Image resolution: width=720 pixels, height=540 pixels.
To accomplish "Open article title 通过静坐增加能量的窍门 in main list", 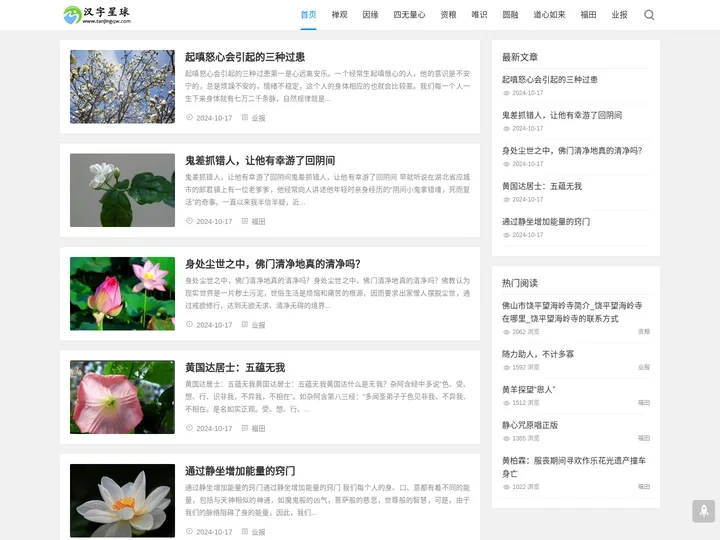I will [x=240, y=471].
